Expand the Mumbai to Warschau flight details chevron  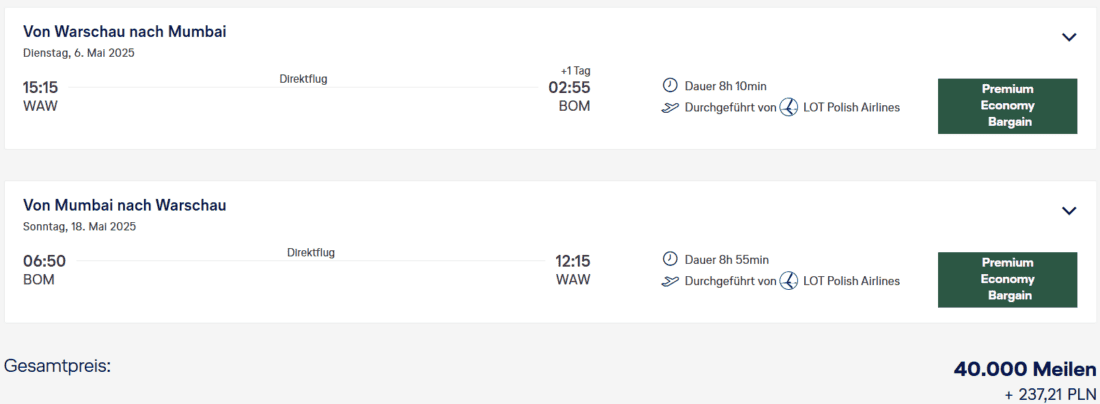[1069, 211]
